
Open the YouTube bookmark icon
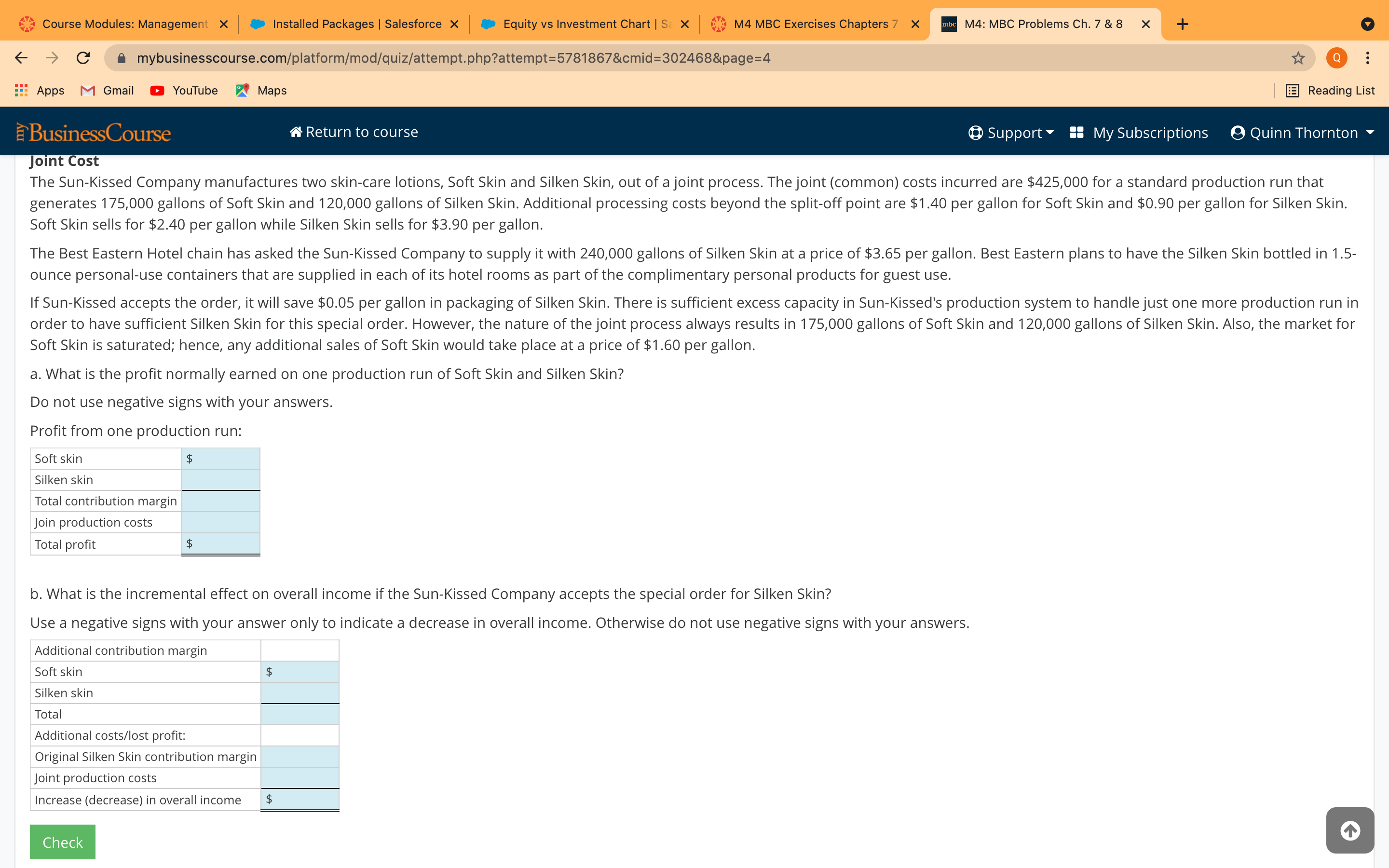click(x=156, y=91)
